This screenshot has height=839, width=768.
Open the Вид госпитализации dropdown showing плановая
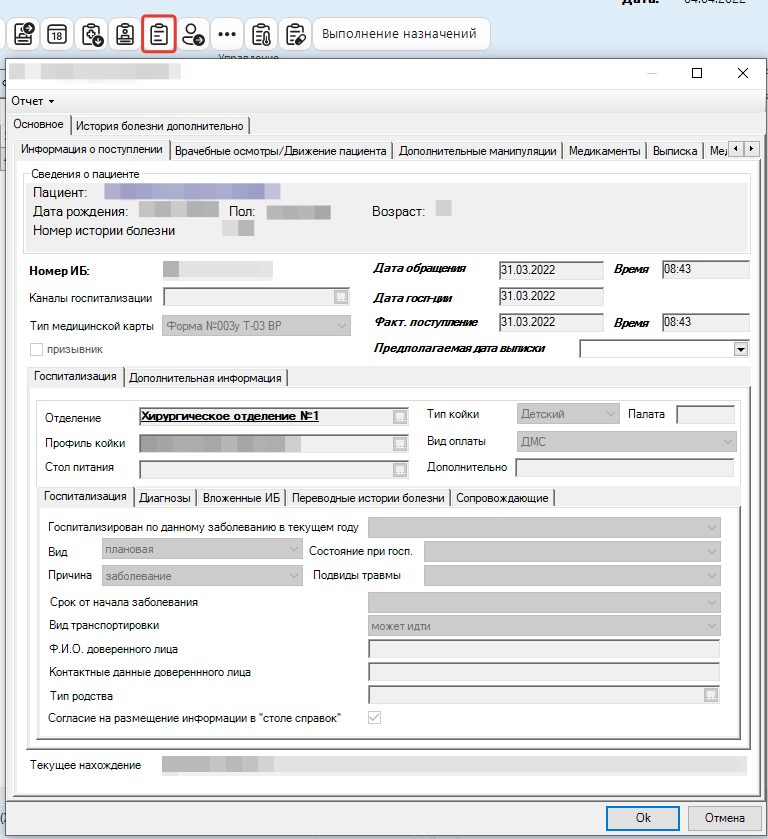point(202,550)
